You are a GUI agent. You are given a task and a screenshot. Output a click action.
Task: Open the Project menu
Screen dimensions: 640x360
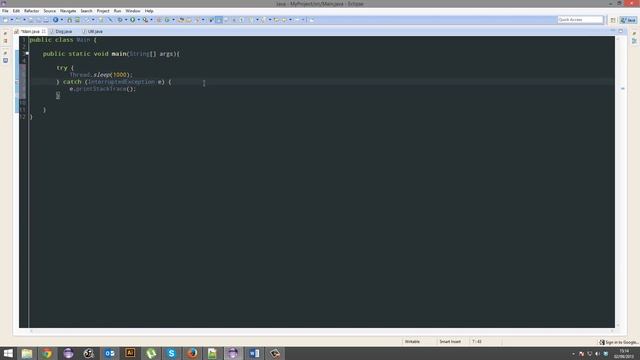pyautogui.click(x=103, y=11)
